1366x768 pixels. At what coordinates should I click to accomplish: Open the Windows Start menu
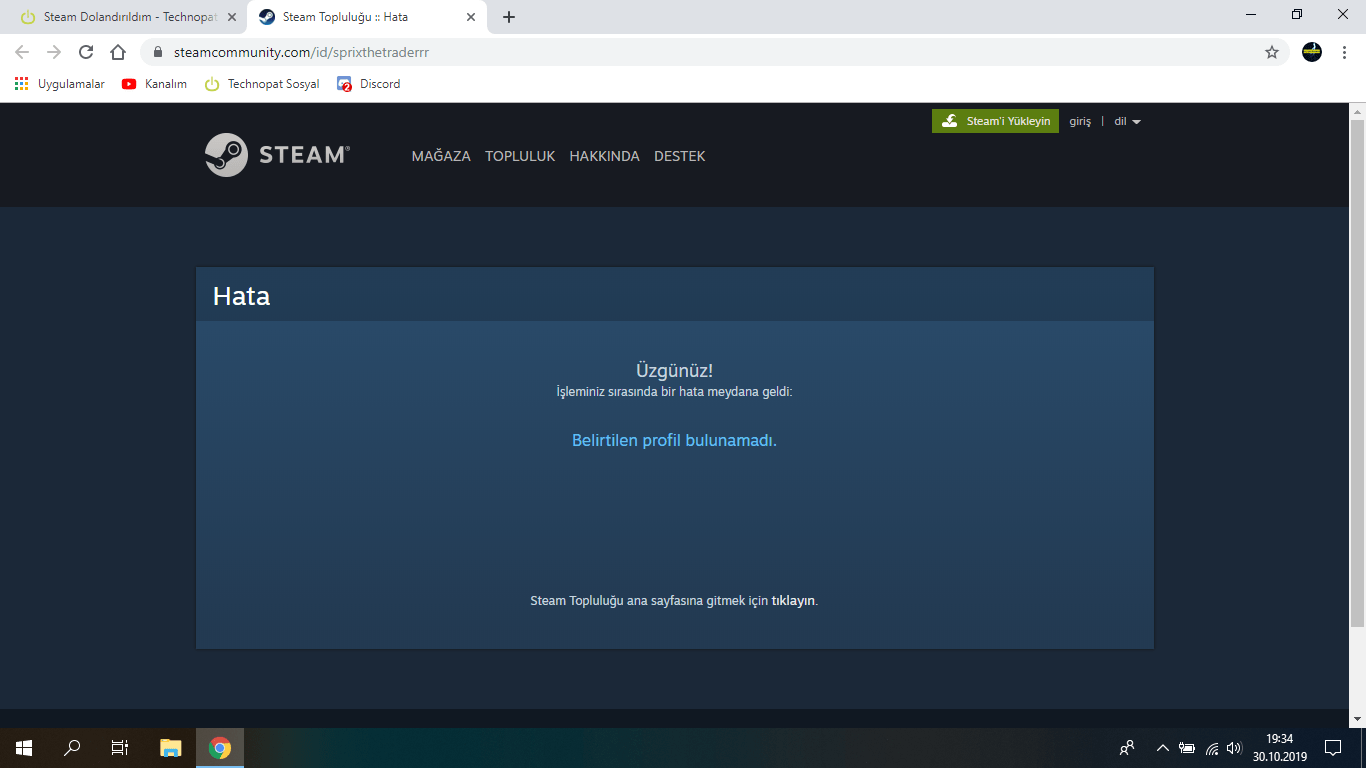24,748
